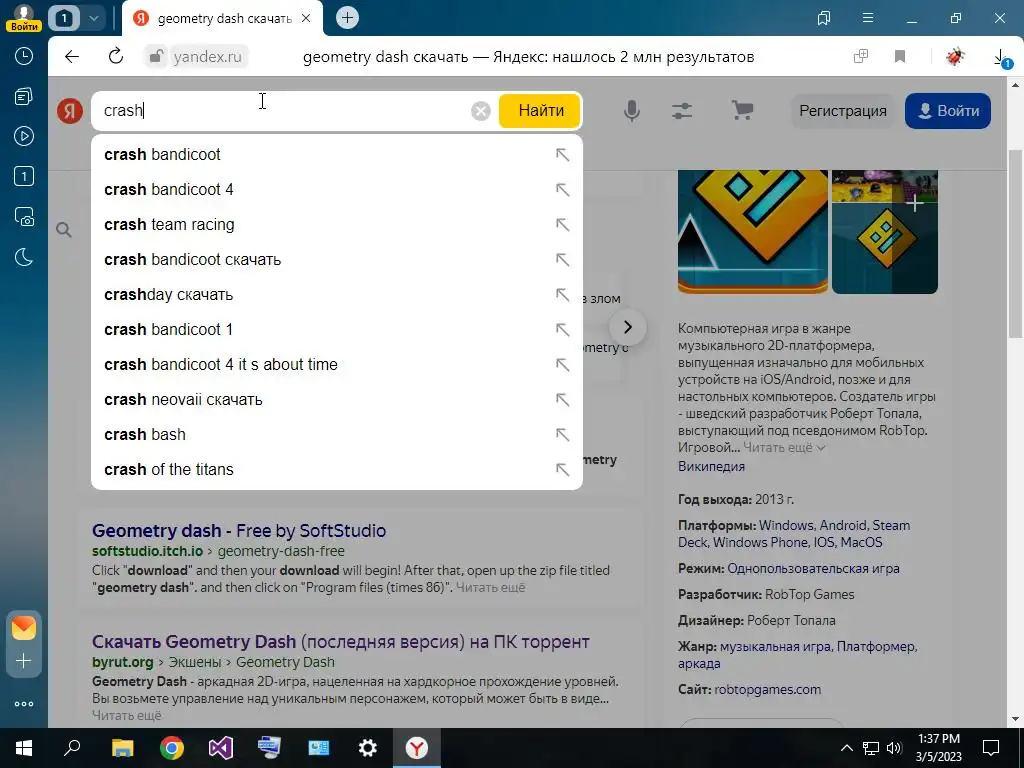1024x768 pixels.
Task: Open the Windows Start menu
Action: 24,748
